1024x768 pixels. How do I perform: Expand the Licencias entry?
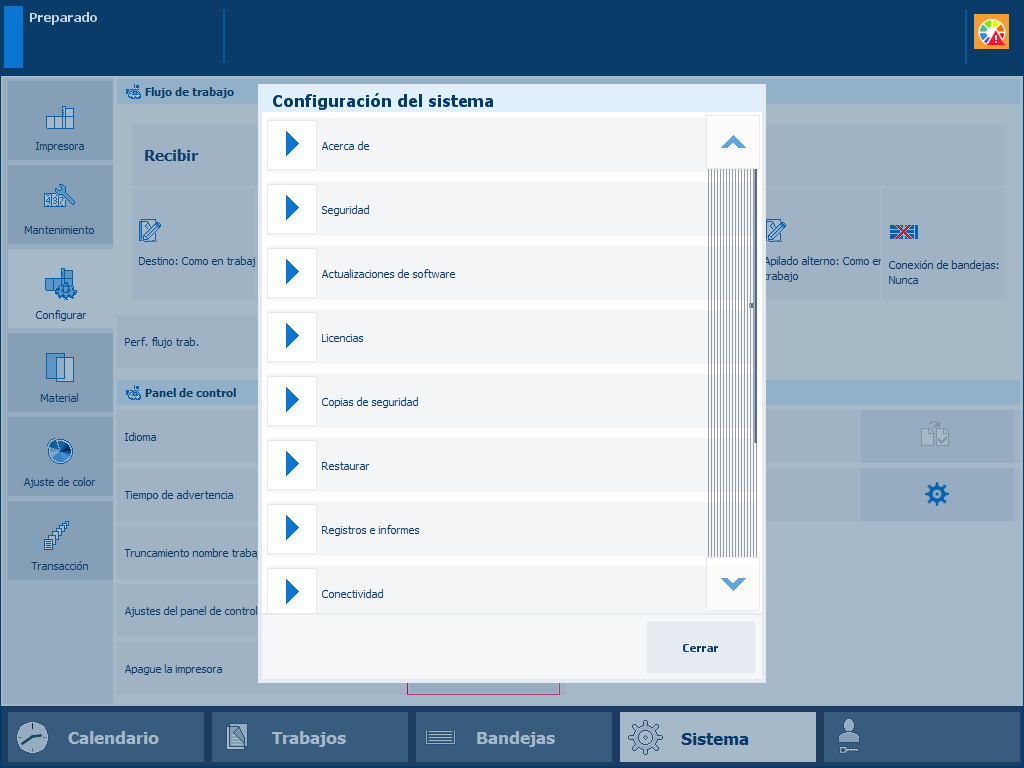(292, 336)
